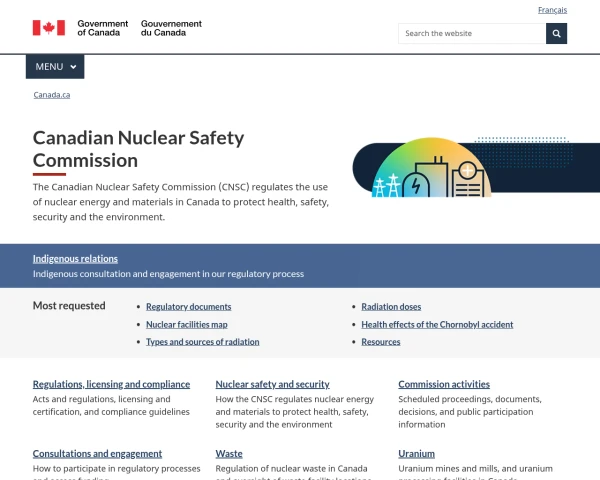The width and height of the screenshot is (600, 480).
Task: Click the Canadian Nuclear Safety Commission heading
Action: (139, 149)
